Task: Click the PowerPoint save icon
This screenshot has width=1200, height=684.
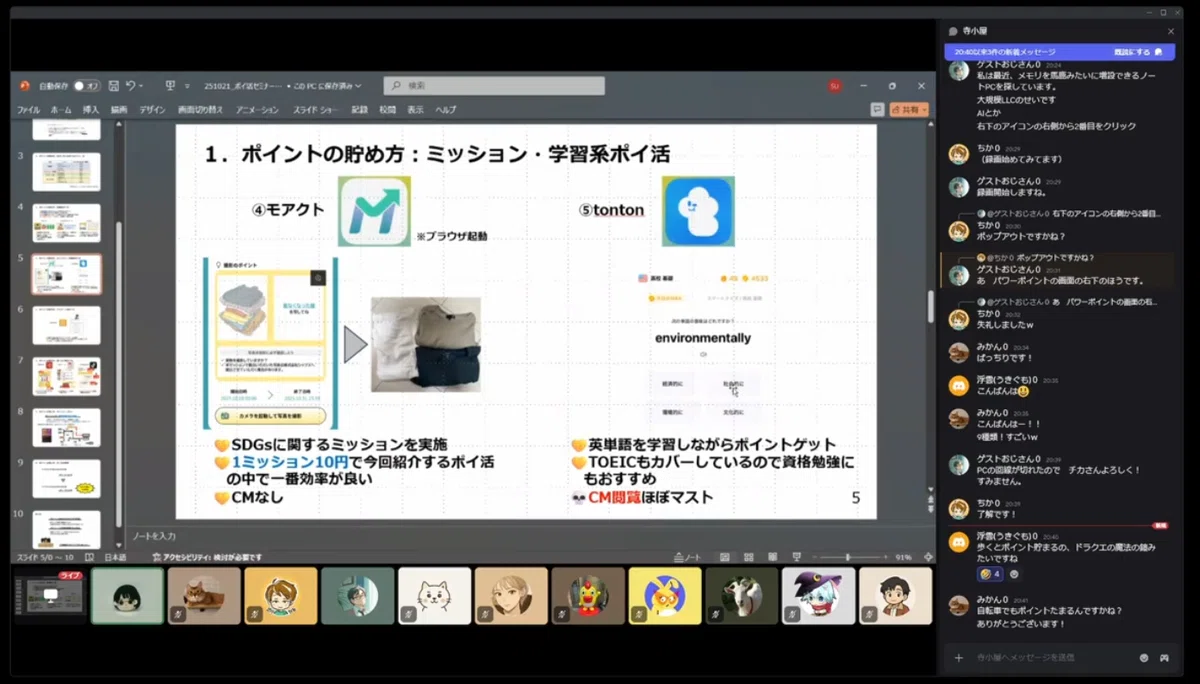Action: tap(114, 86)
